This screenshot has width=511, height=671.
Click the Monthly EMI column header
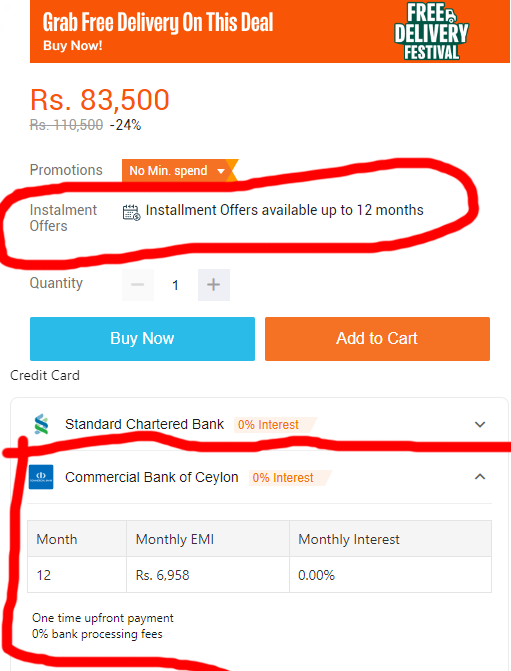coord(175,539)
